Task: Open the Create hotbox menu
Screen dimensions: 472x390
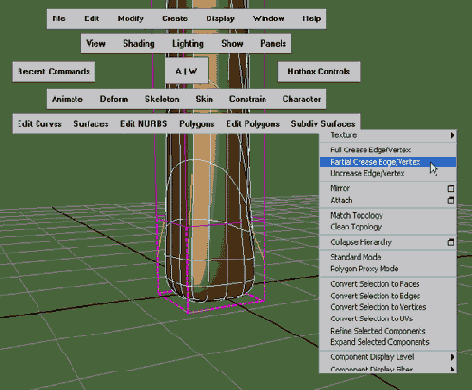Action: 175,19
